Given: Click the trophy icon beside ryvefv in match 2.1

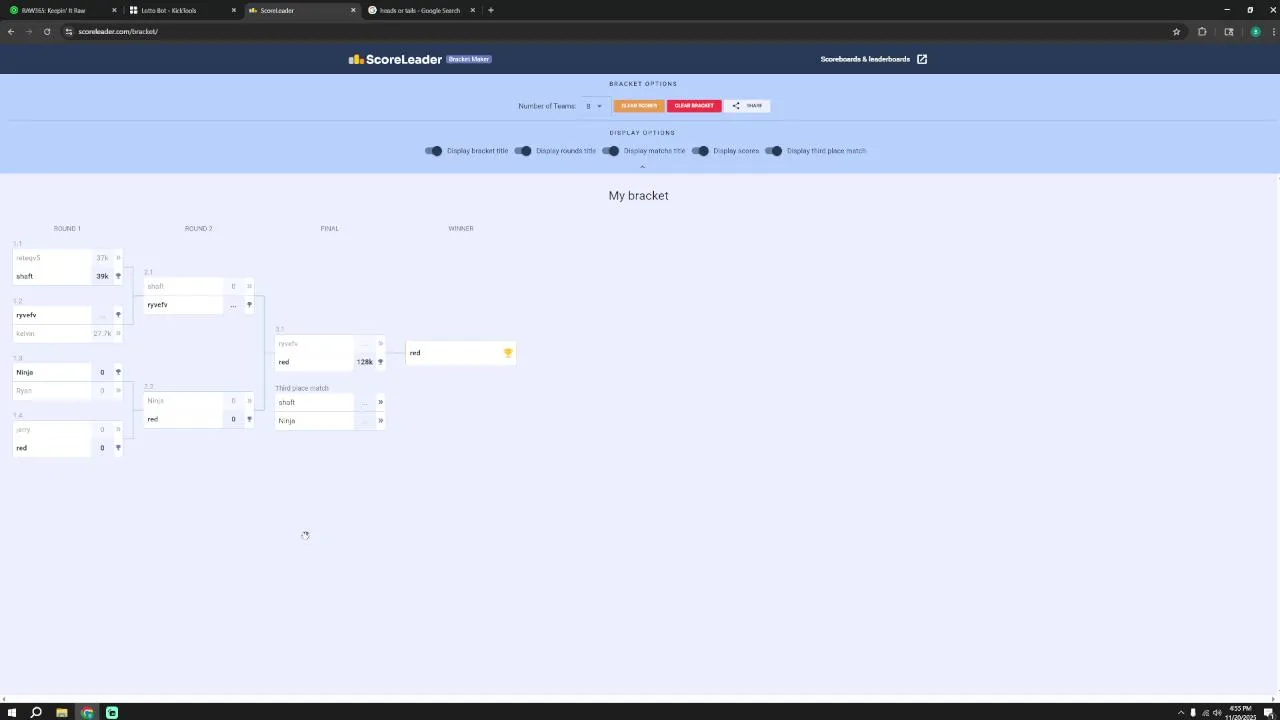Looking at the screenshot, I should pos(249,305).
